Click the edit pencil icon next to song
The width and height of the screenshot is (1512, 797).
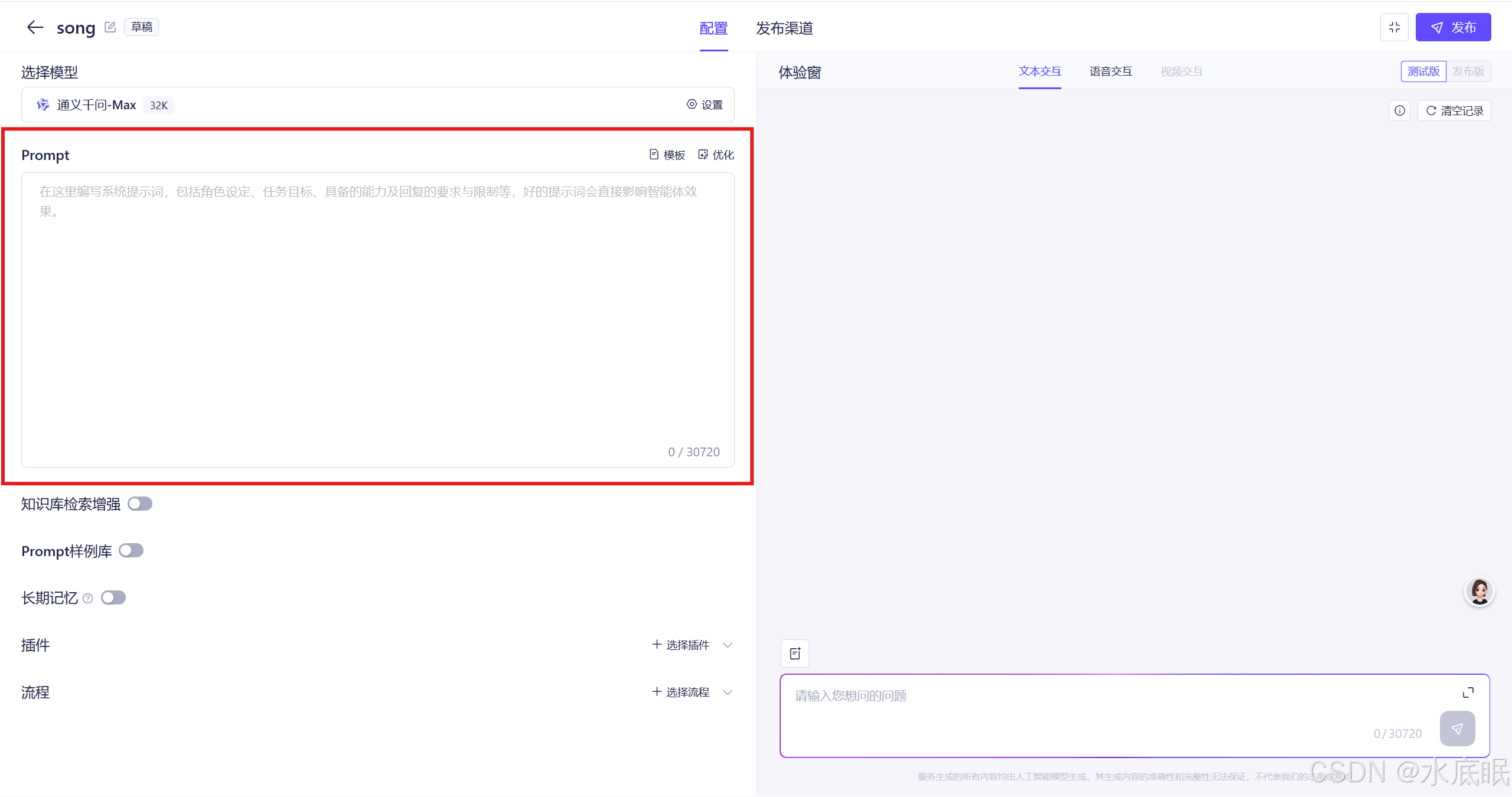[x=110, y=27]
